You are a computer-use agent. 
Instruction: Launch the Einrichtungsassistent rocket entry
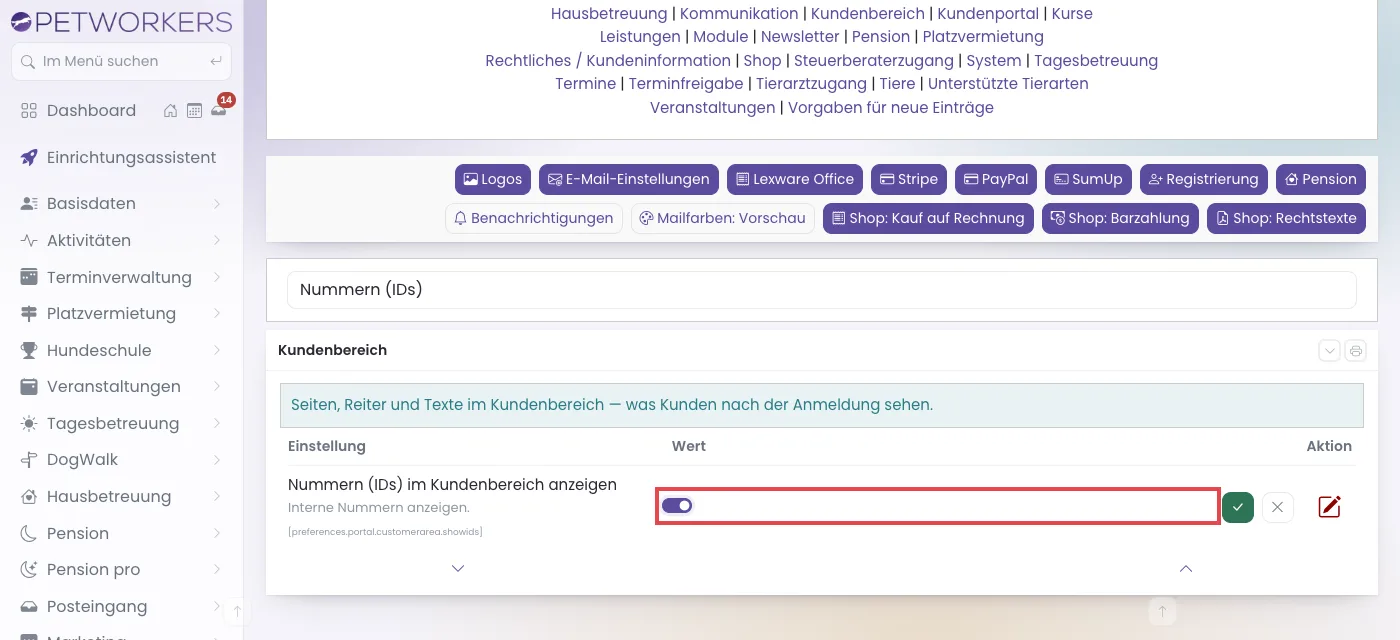(x=118, y=157)
